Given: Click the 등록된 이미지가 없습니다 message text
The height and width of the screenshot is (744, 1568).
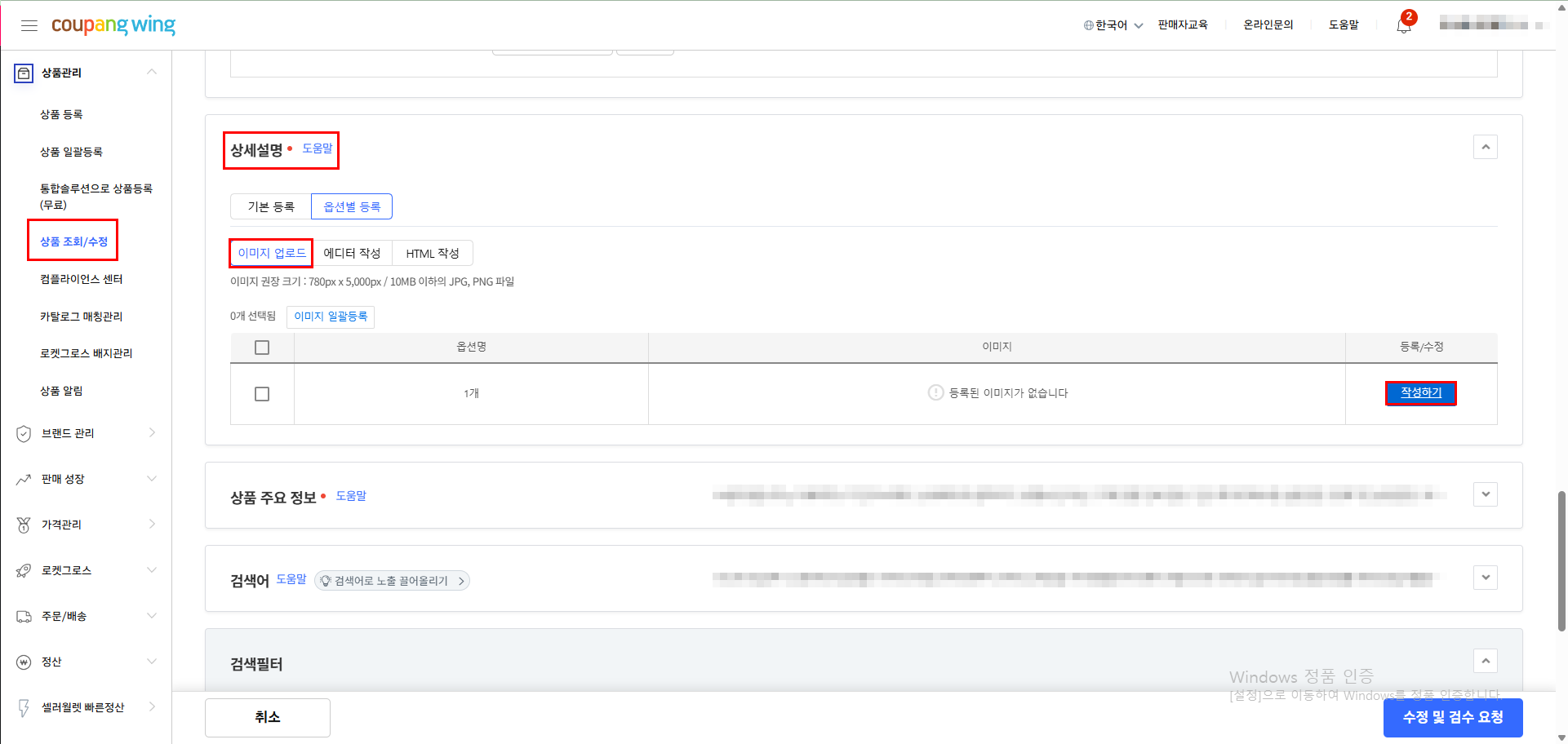Looking at the screenshot, I should [x=1008, y=393].
